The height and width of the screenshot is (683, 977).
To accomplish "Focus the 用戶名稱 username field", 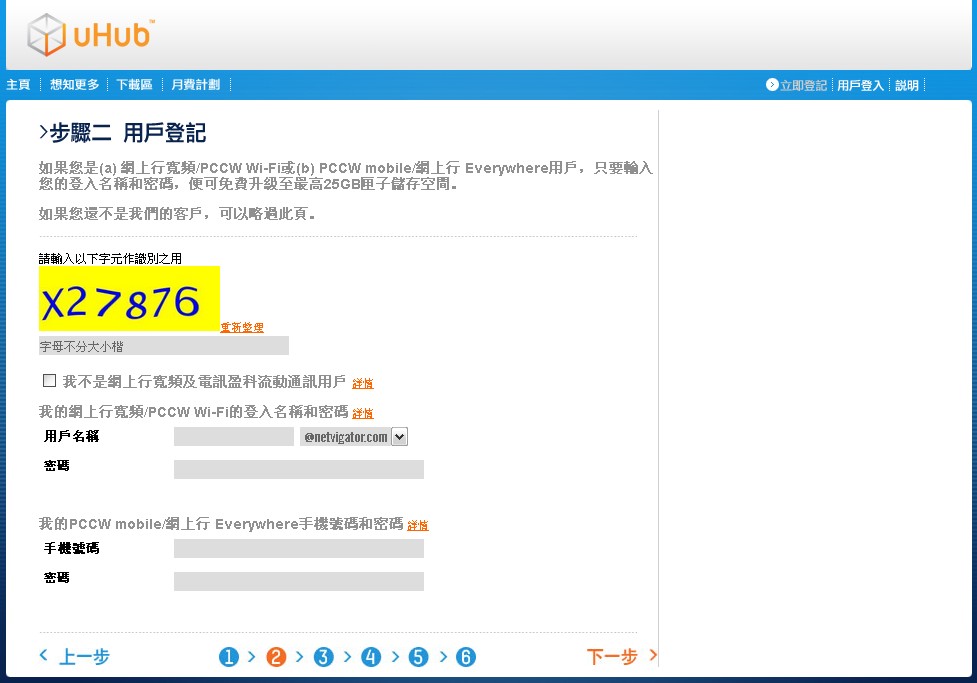I will pos(234,437).
